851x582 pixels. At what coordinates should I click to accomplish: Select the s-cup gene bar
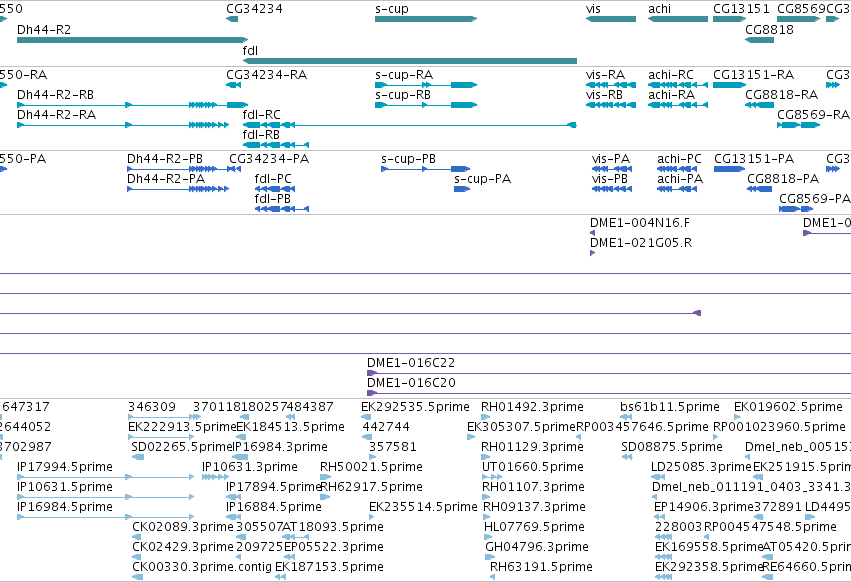click(x=426, y=19)
